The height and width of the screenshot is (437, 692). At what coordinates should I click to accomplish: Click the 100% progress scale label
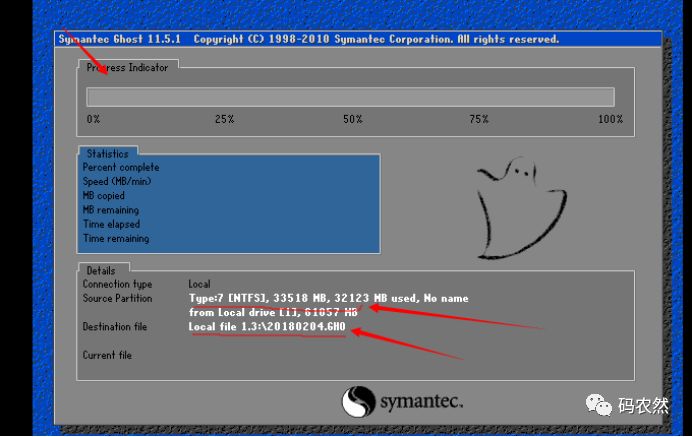(610, 119)
